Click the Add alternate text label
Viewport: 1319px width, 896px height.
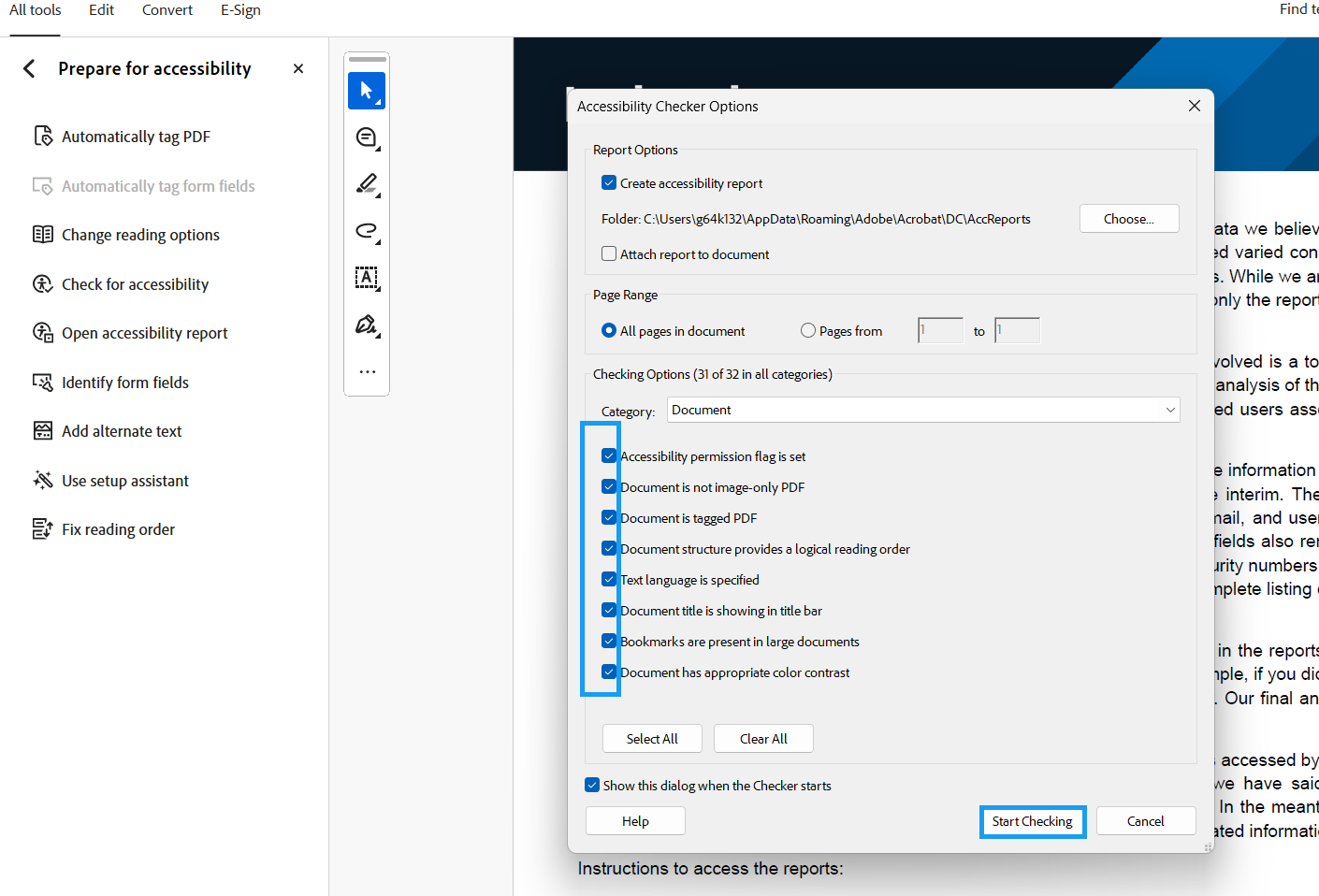pyautogui.click(x=122, y=431)
